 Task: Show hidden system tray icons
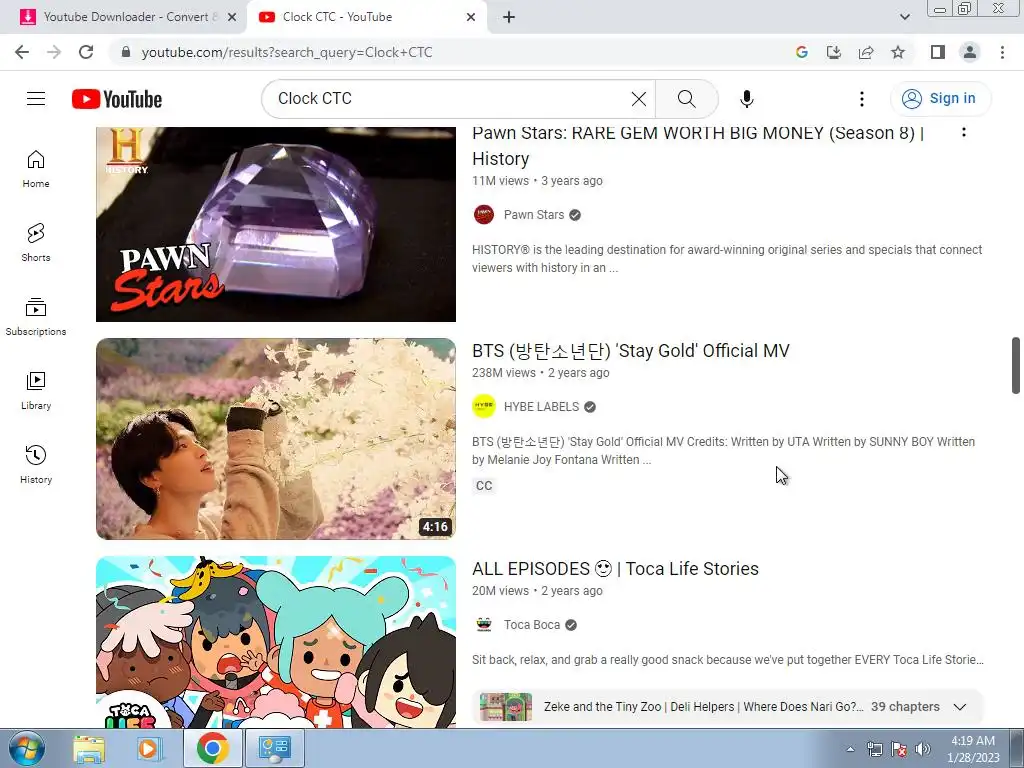tap(850, 749)
